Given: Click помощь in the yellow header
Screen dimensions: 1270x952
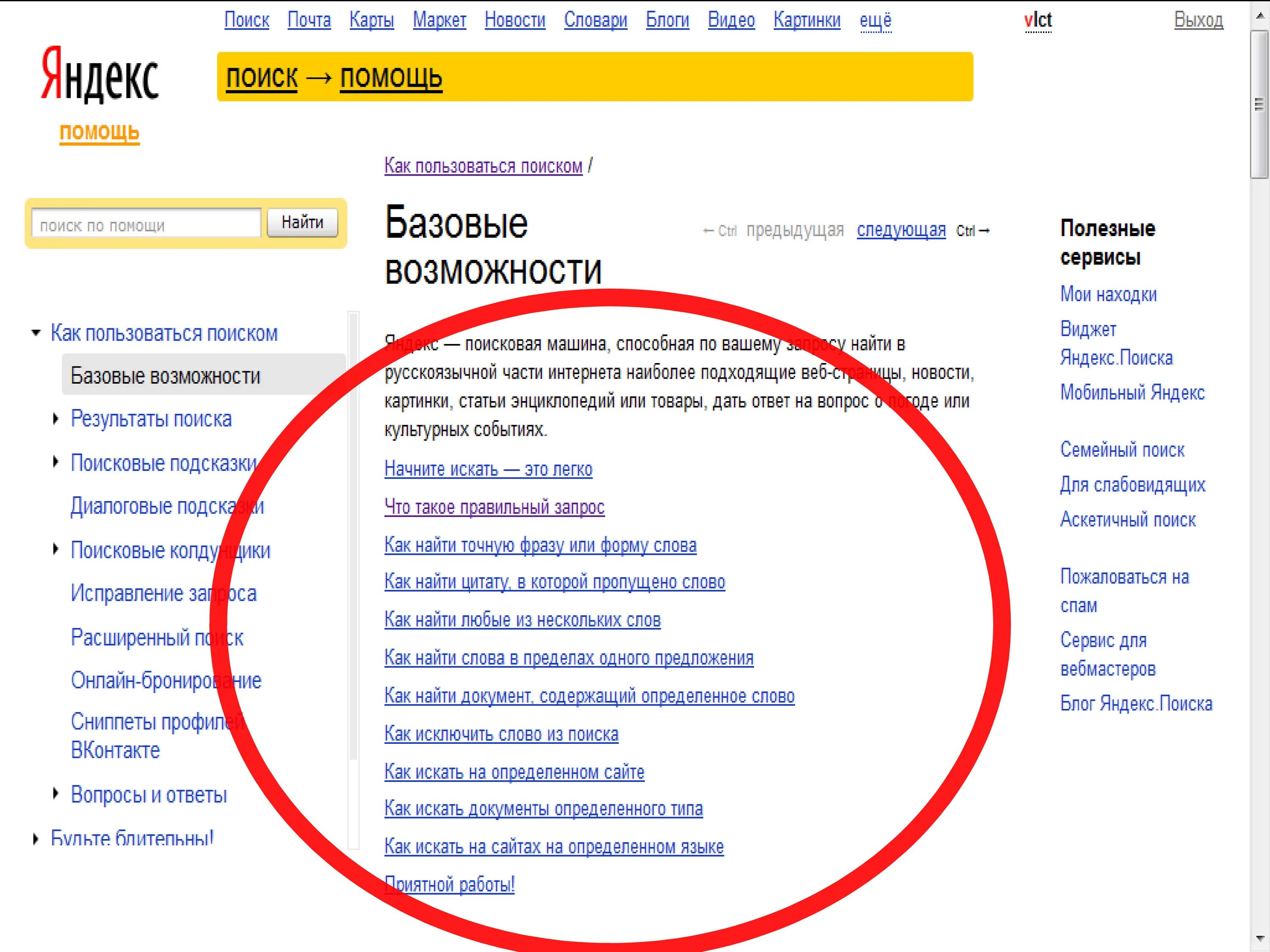Looking at the screenshot, I should click(x=391, y=77).
